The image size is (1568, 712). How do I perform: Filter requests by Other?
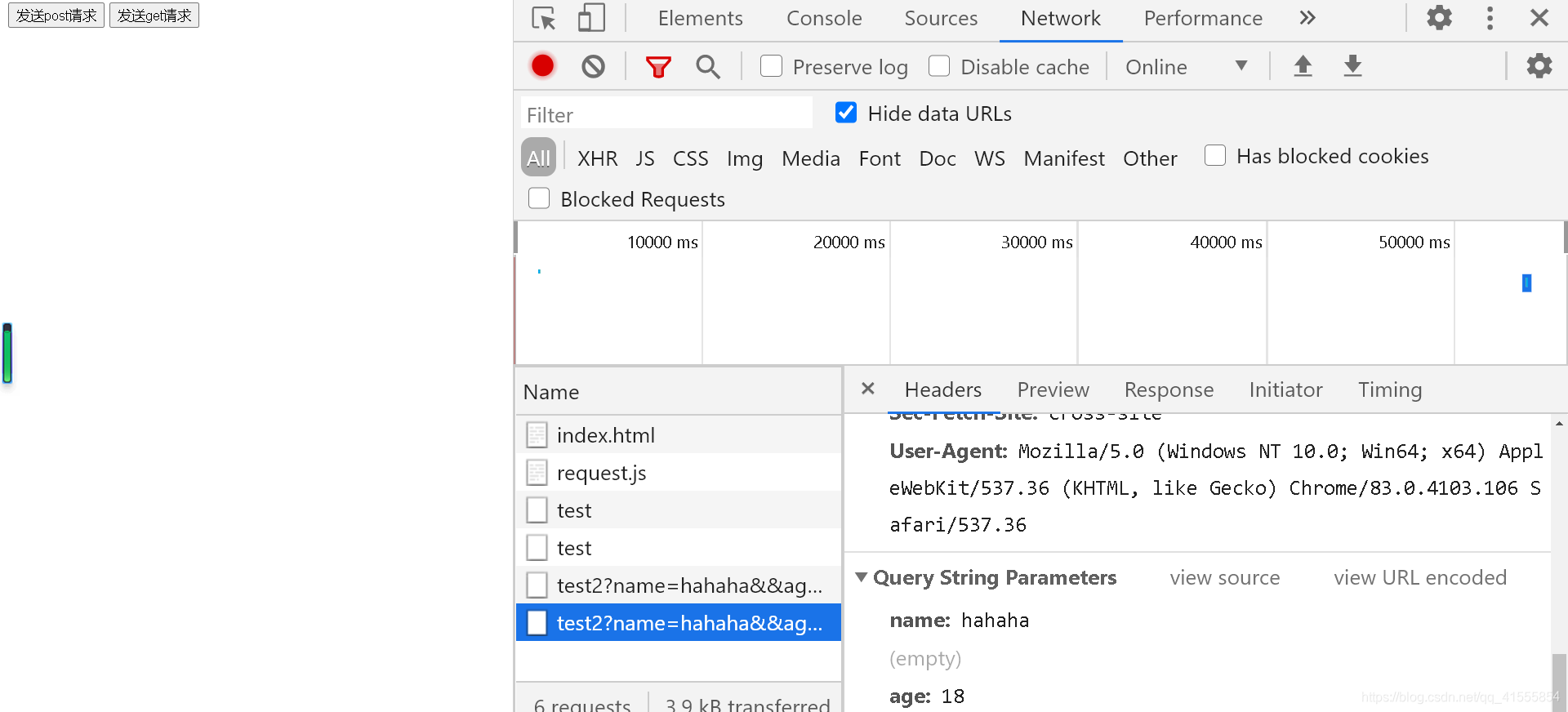1150,158
